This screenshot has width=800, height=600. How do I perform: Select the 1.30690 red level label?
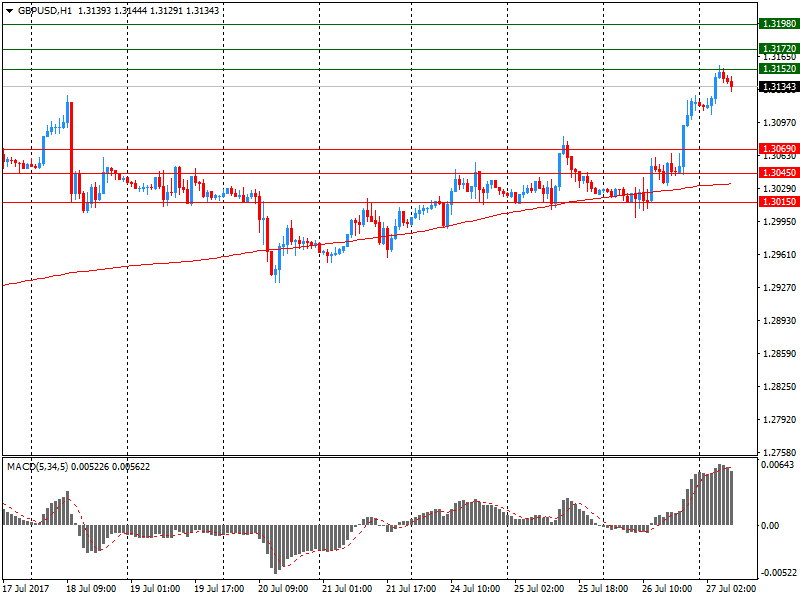(x=779, y=149)
